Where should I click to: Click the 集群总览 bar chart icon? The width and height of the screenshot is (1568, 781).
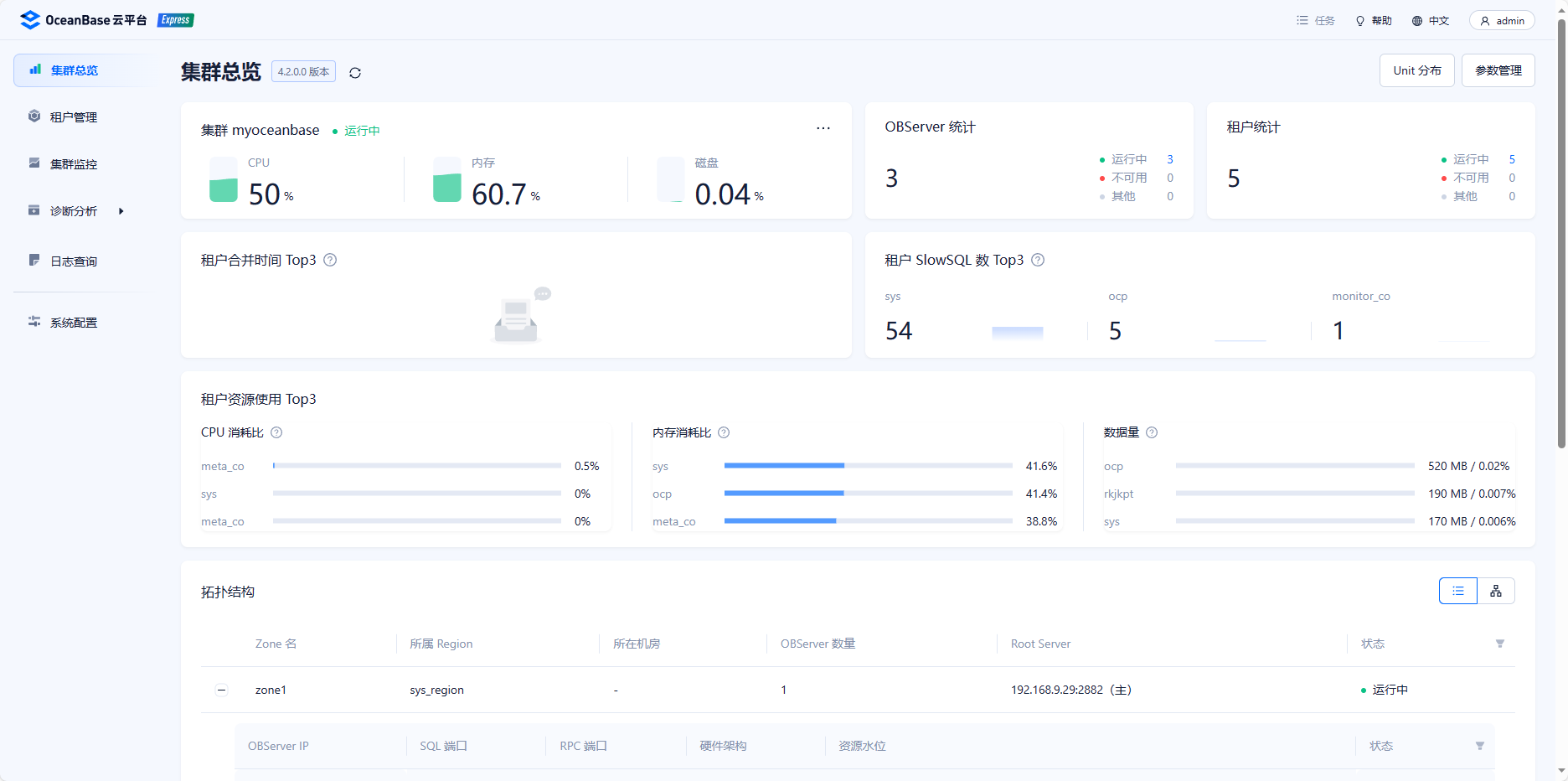click(x=35, y=70)
